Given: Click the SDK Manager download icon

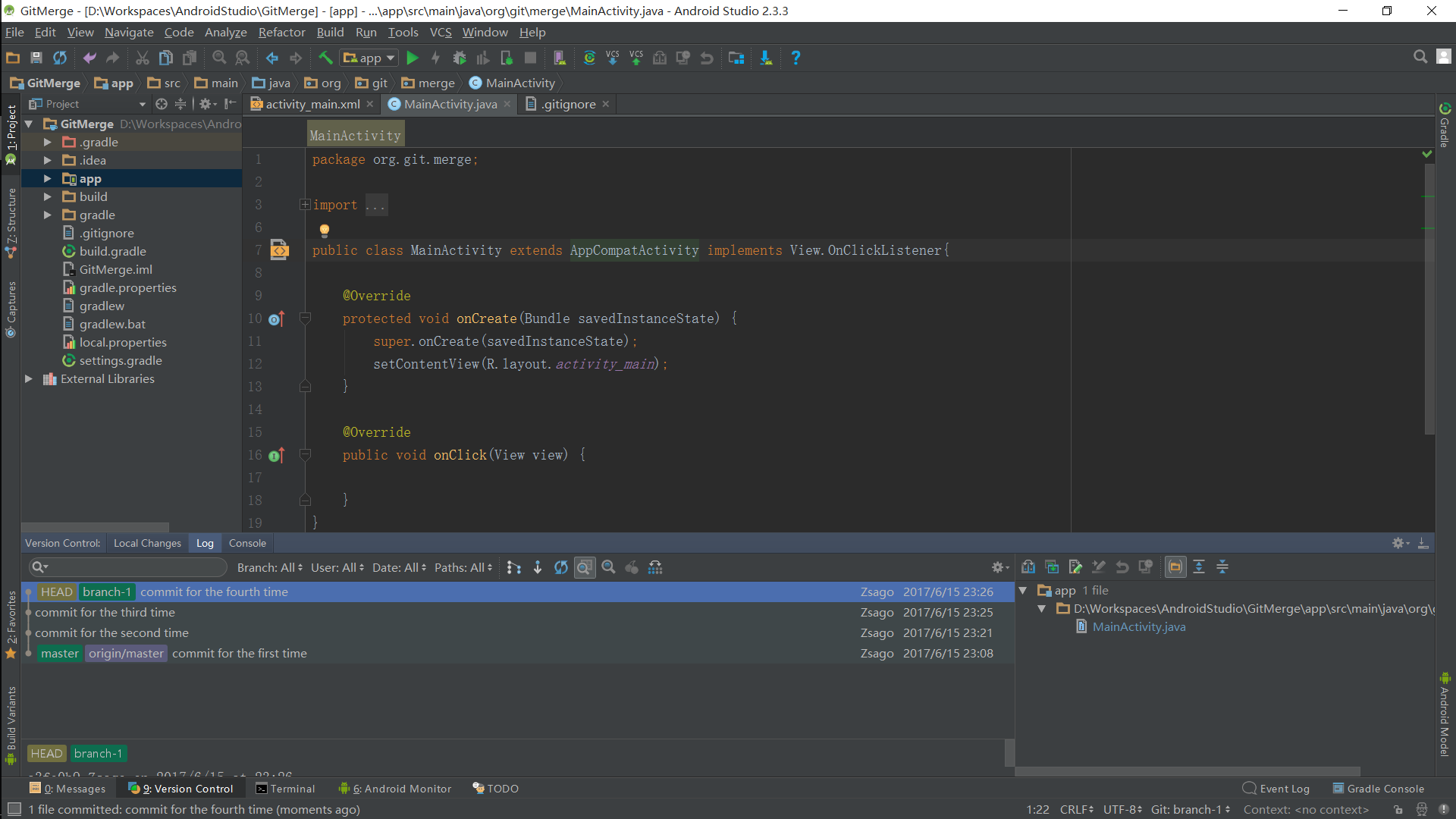Looking at the screenshot, I should pos(766,58).
